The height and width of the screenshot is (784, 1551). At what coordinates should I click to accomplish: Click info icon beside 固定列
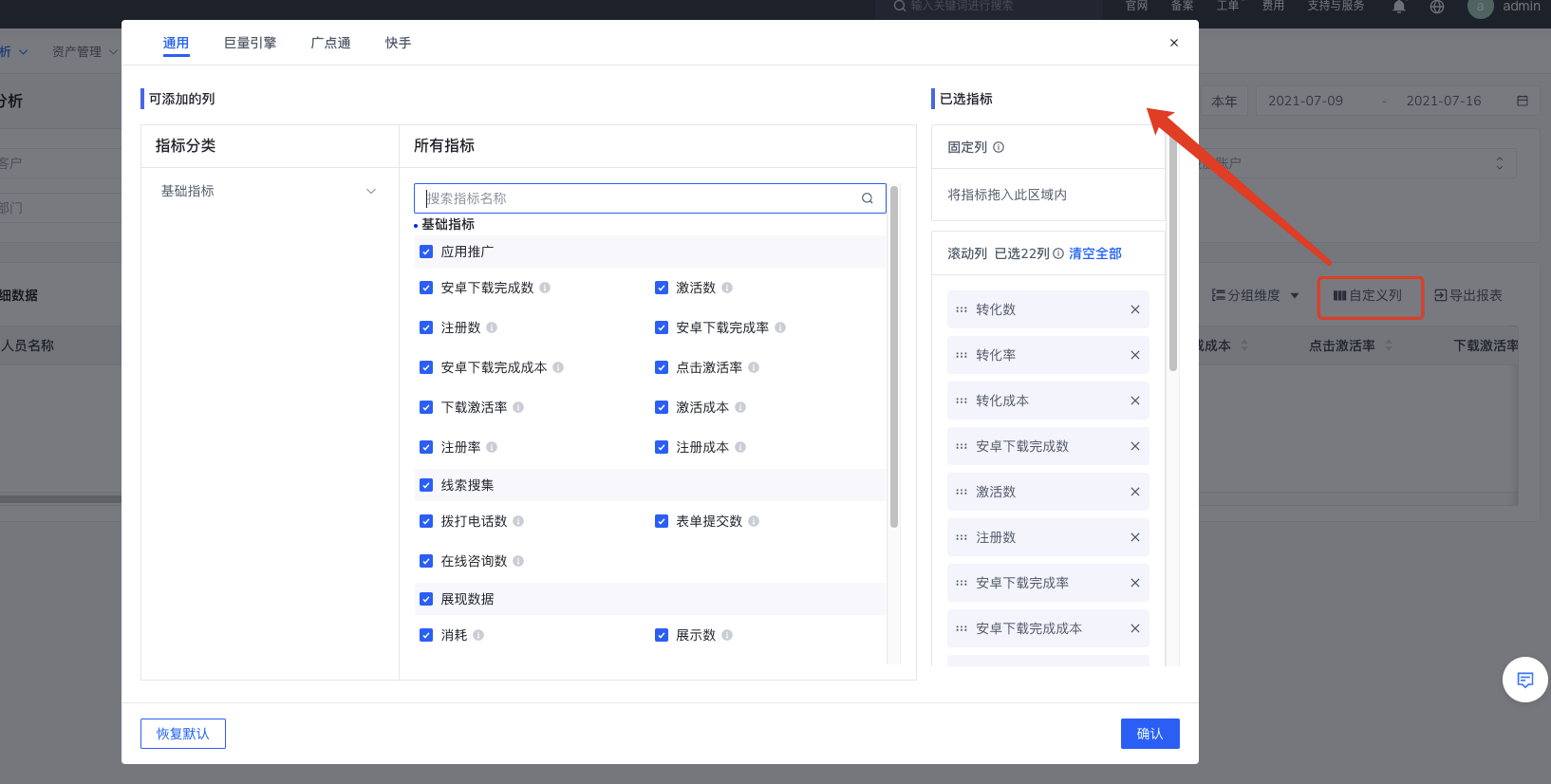click(999, 147)
